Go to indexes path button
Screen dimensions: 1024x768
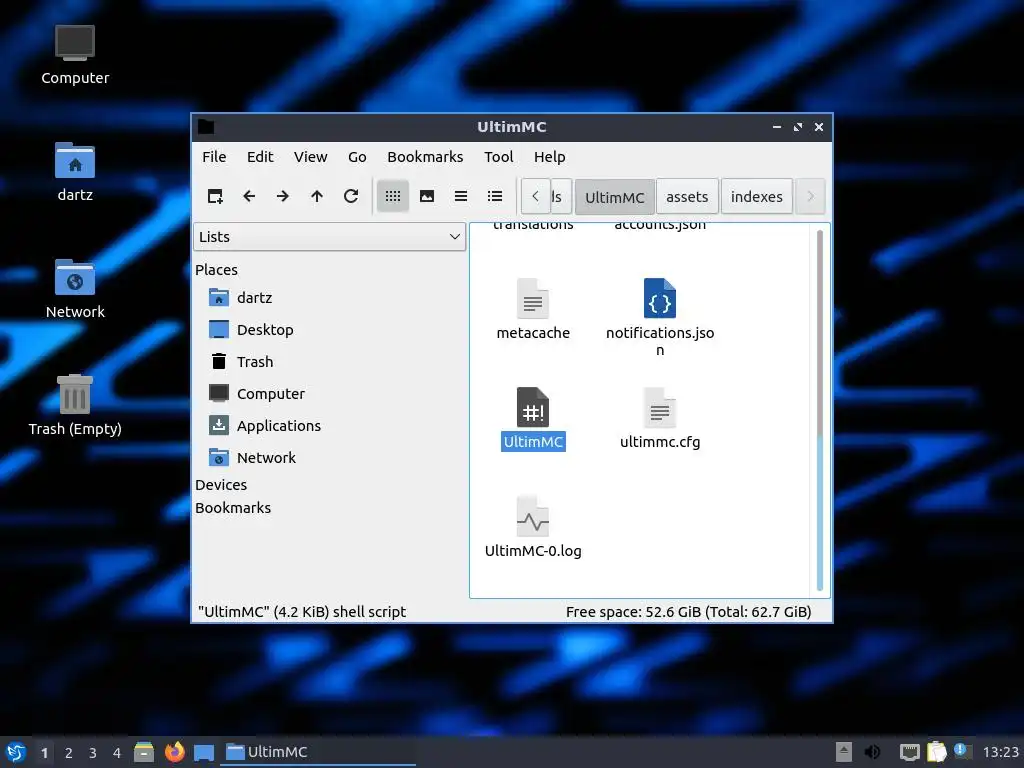(756, 197)
